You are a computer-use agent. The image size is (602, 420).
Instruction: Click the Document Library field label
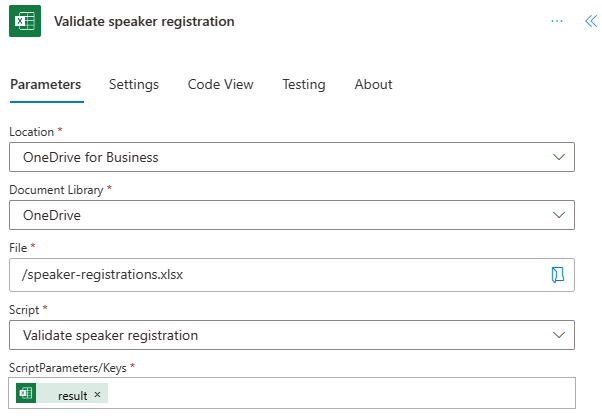click(x=56, y=190)
